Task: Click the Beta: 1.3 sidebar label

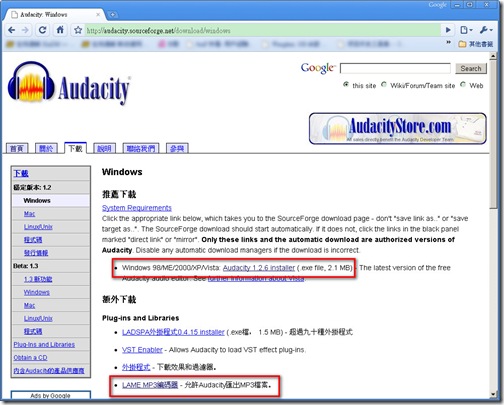Action: click(x=26, y=266)
